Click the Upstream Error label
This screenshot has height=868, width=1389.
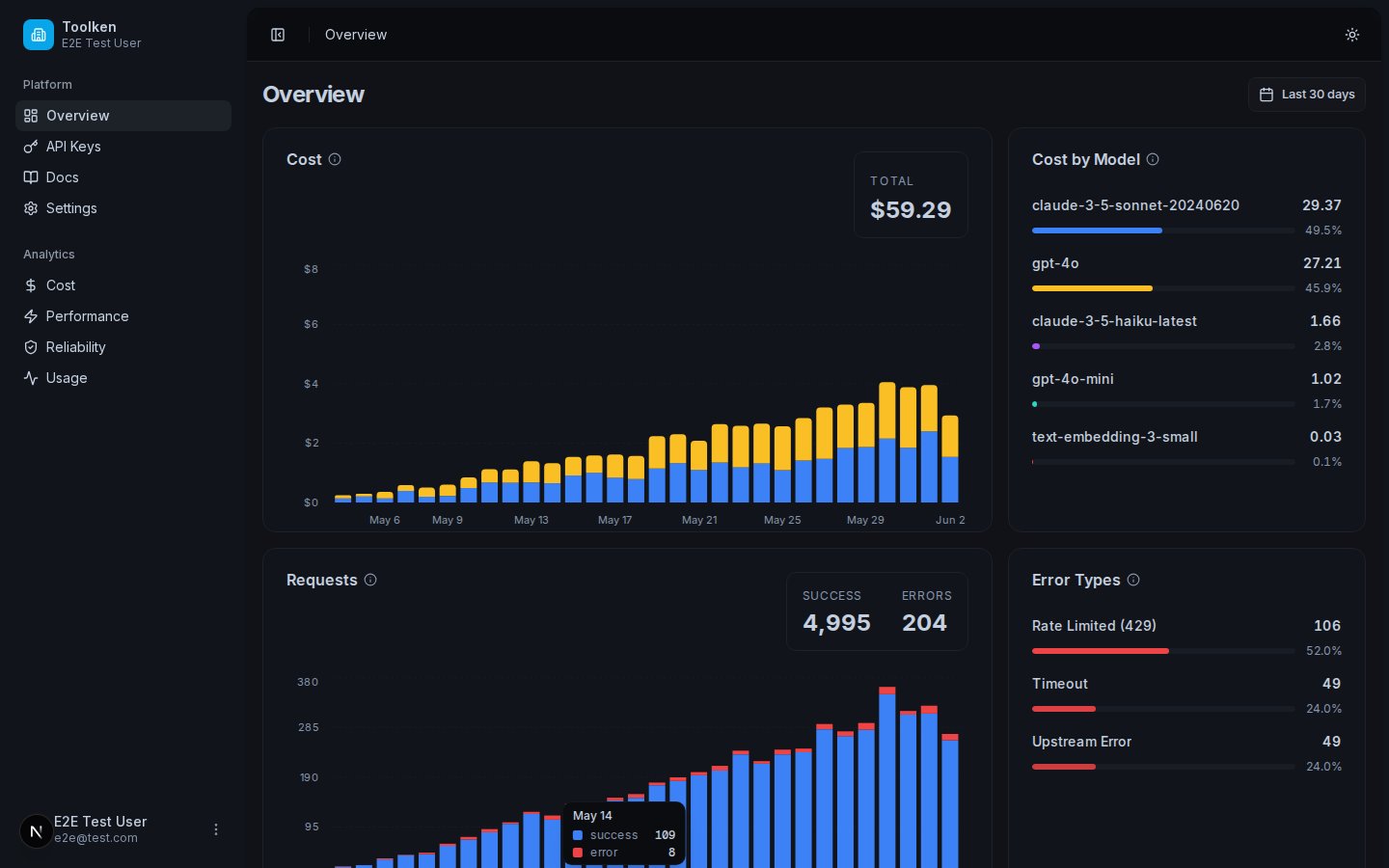point(1081,742)
